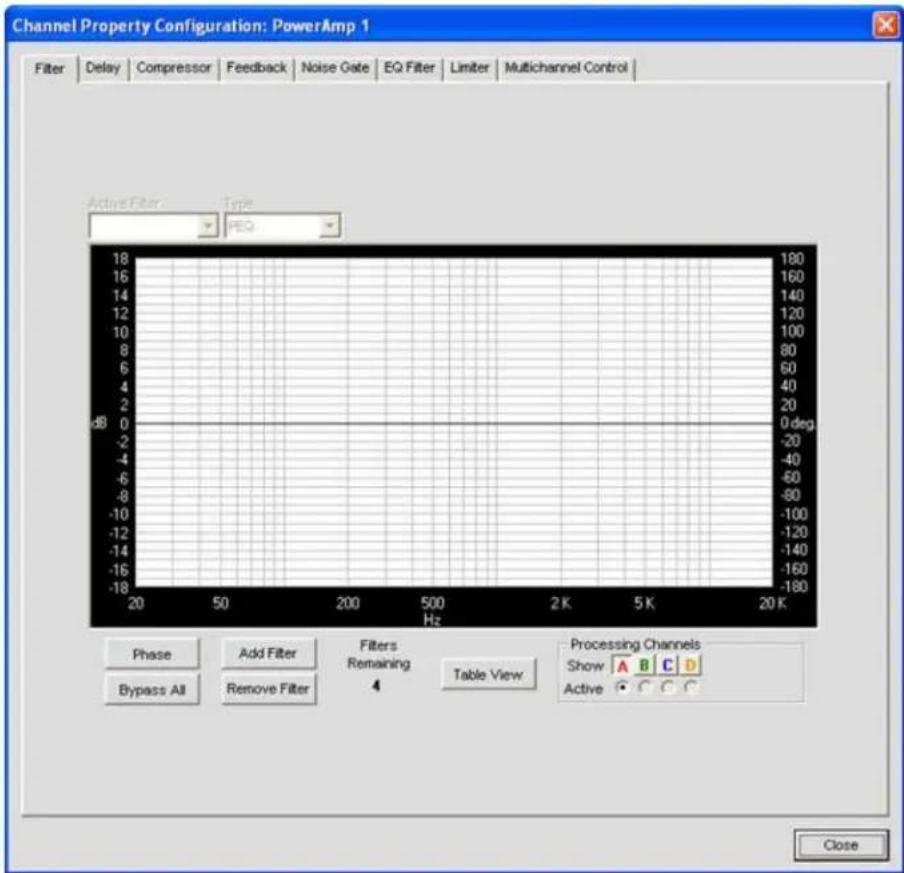Click the Close button at bottom
This screenshot has width=904, height=873.
pyautogui.click(x=841, y=845)
